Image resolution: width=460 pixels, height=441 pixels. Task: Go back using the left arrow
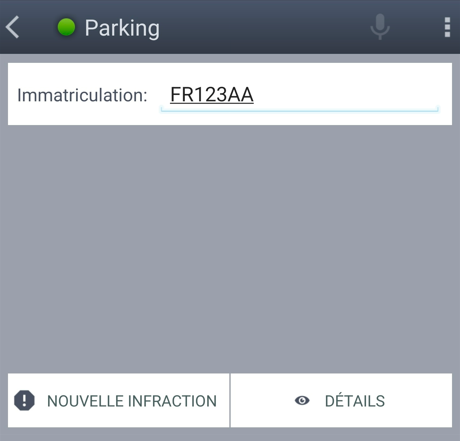(x=13, y=27)
